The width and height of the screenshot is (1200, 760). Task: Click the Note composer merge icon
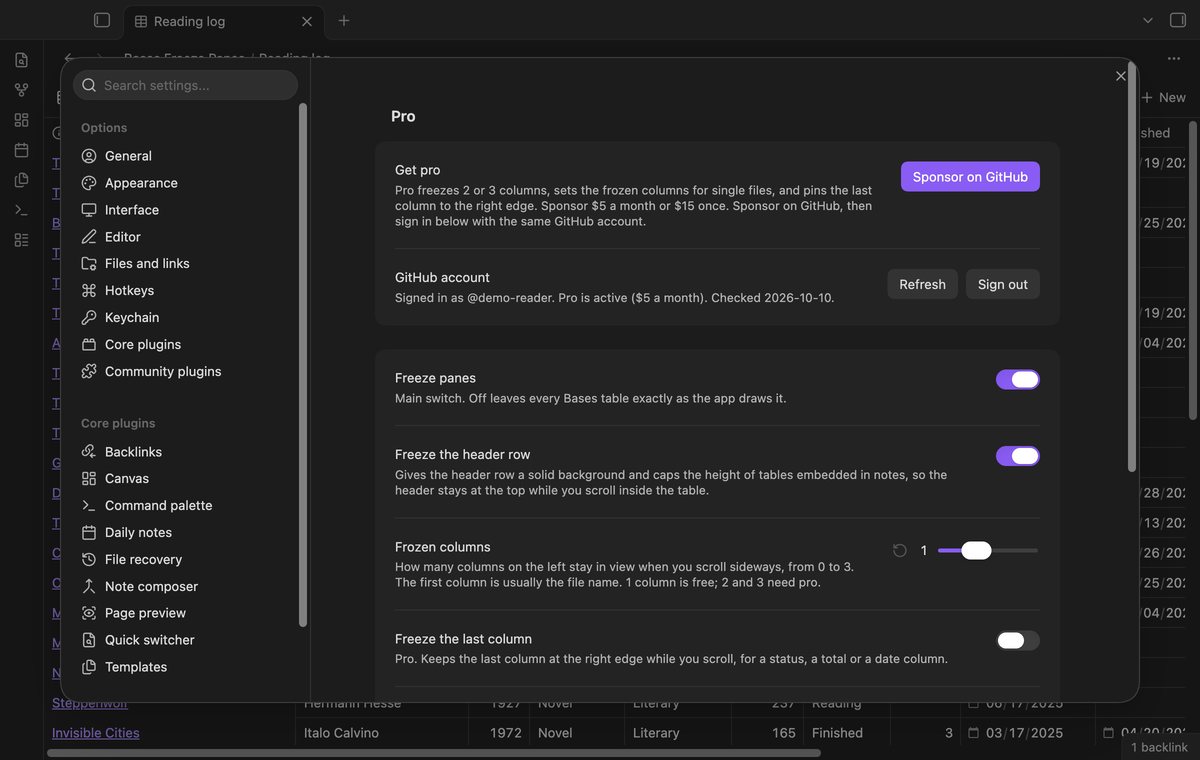(x=89, y=587)
